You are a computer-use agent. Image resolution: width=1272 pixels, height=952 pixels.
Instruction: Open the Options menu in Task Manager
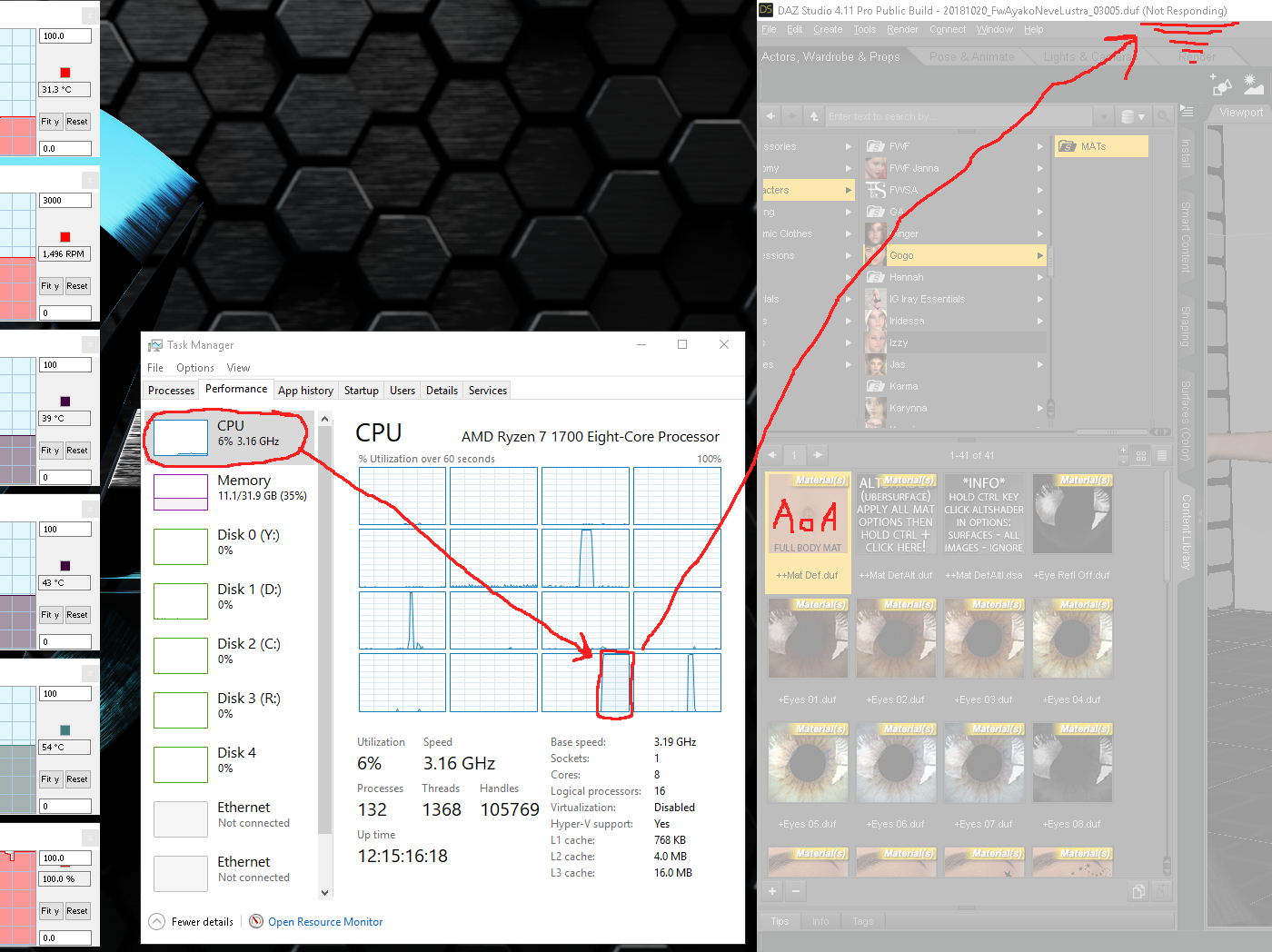[x=195, y=368]
